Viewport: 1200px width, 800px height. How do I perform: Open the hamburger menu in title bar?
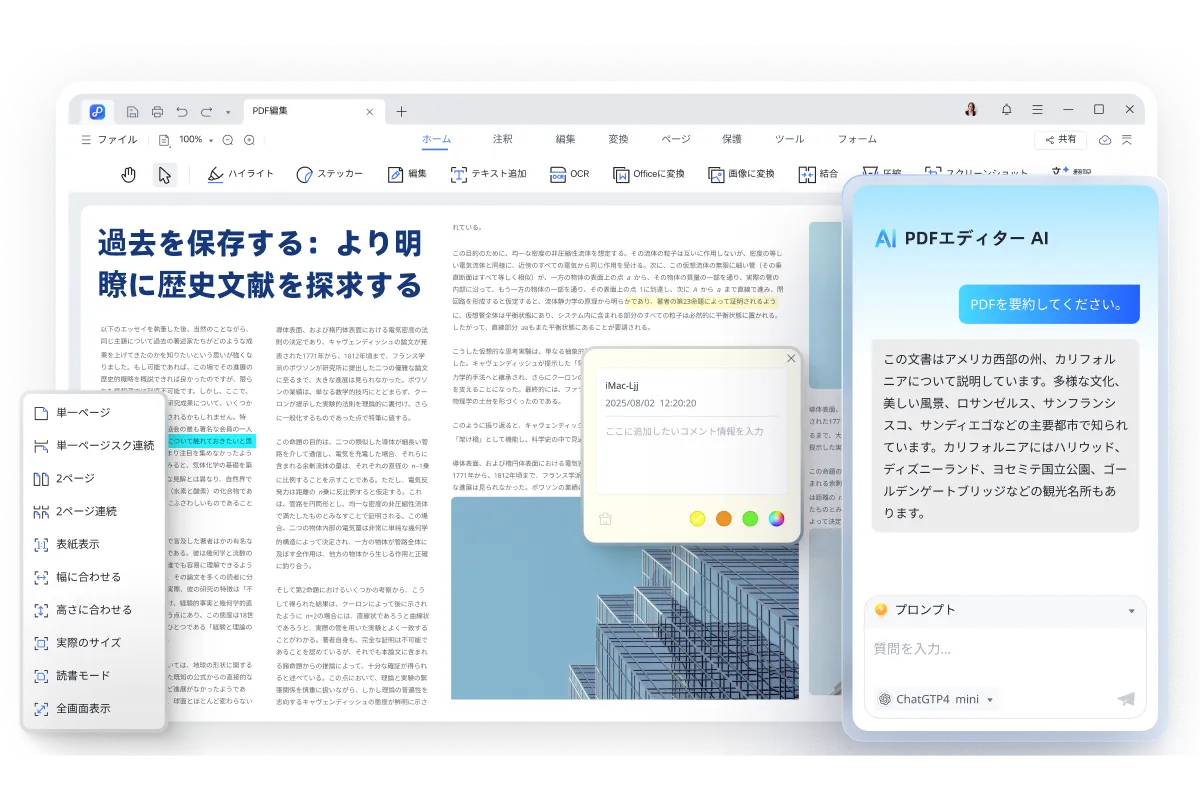1037,109
